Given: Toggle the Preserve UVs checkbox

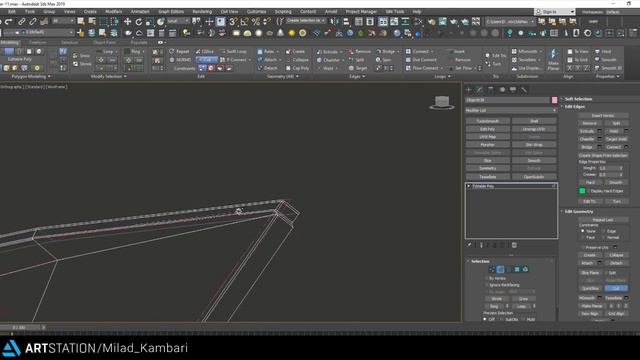Looking at the screenshot, I should (583, 247).
